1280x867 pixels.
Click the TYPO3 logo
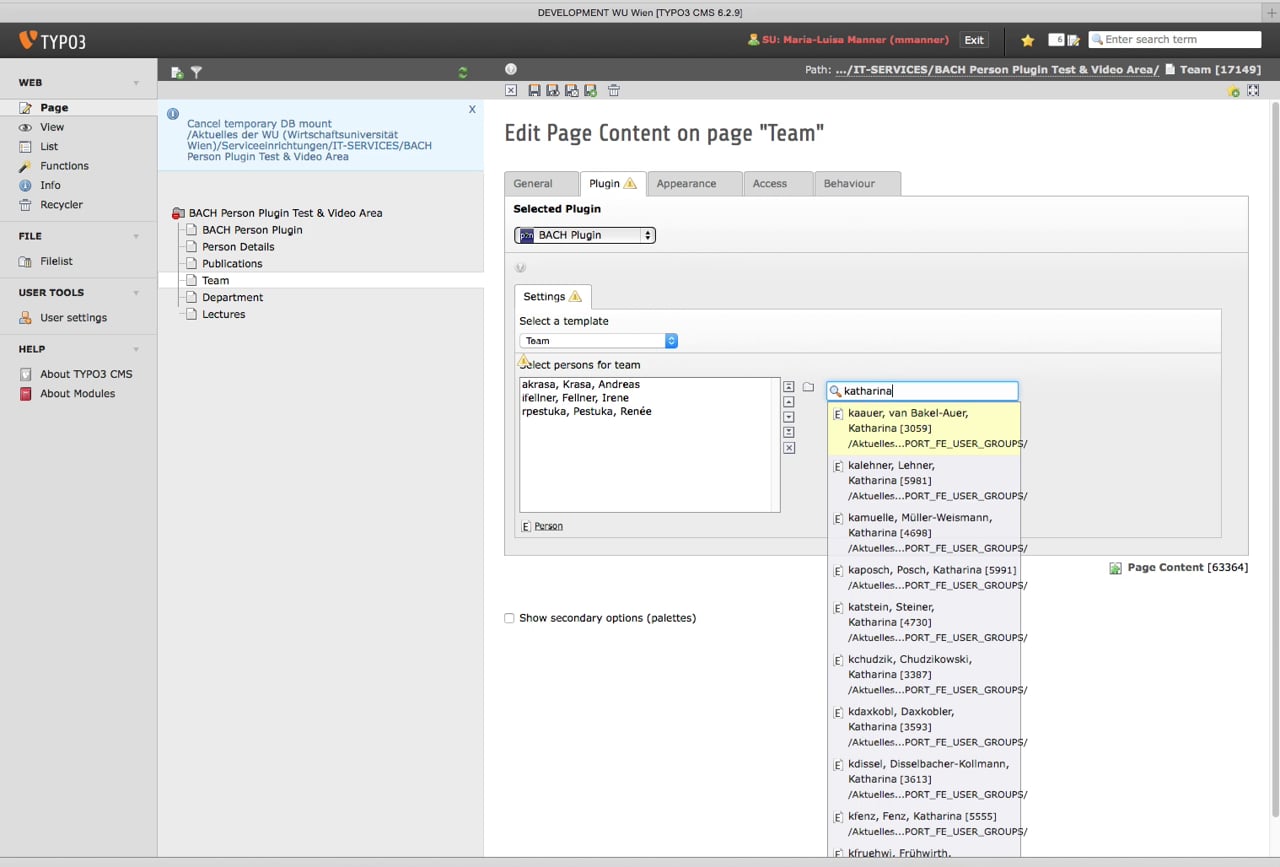click(x=52, y=41)
